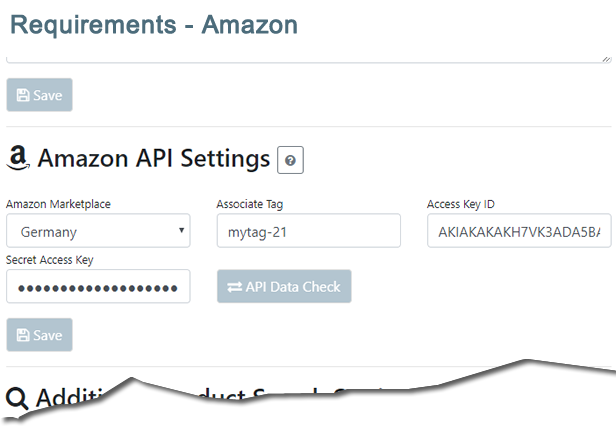Screen dimensions: 616x433
Task: Click the Associate Tag label
Action: coord(250,204)
